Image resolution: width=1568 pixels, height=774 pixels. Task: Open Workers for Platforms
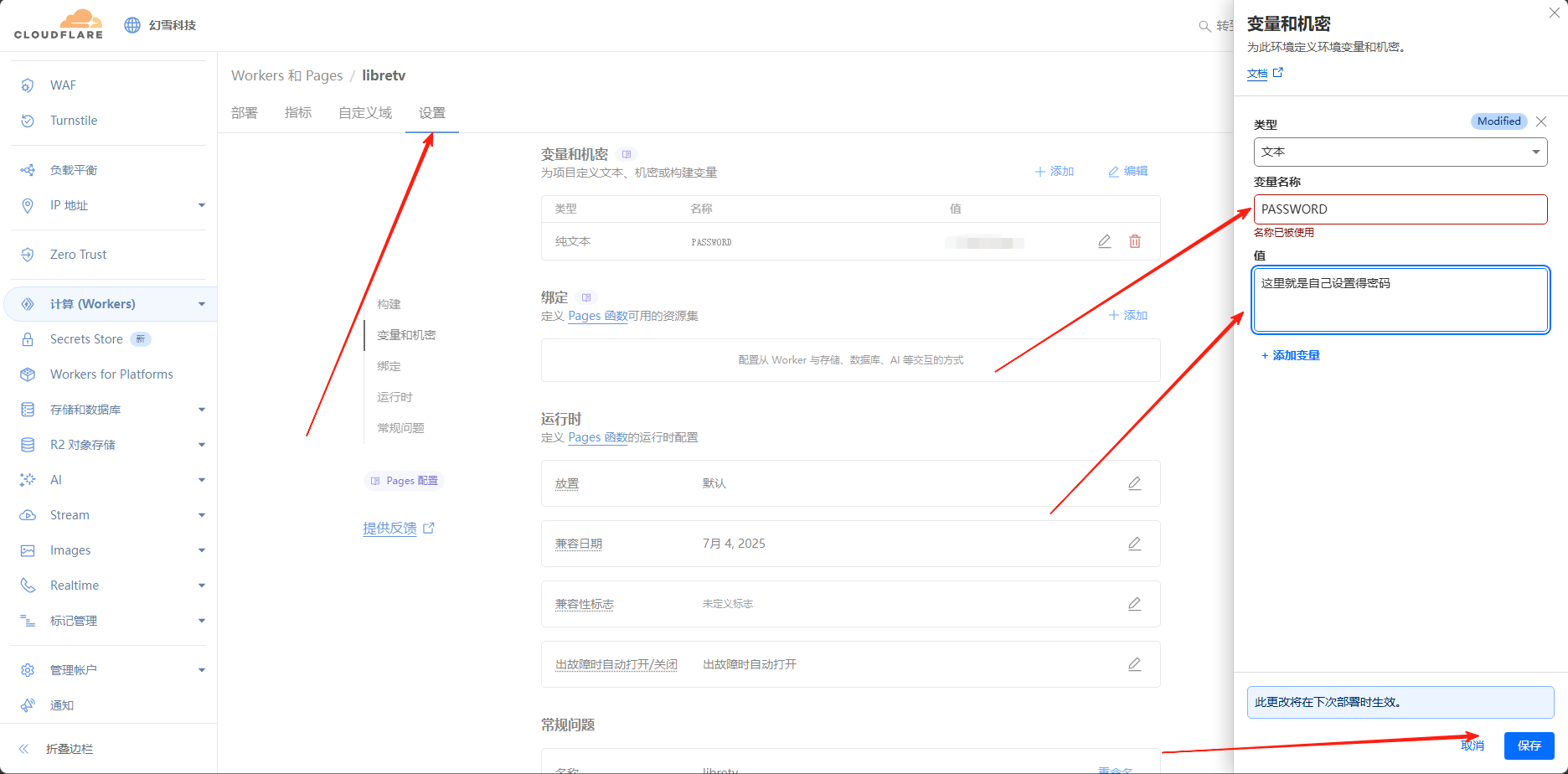[x=111, y=374]
